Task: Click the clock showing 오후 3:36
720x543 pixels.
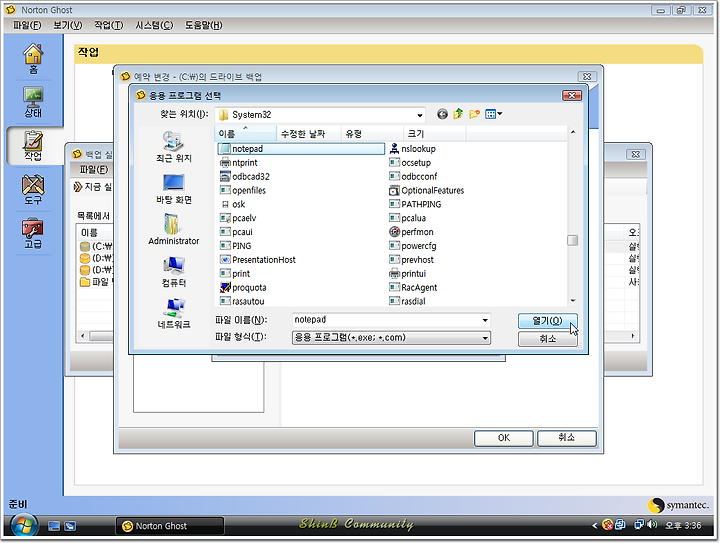Action: [683, 526]
